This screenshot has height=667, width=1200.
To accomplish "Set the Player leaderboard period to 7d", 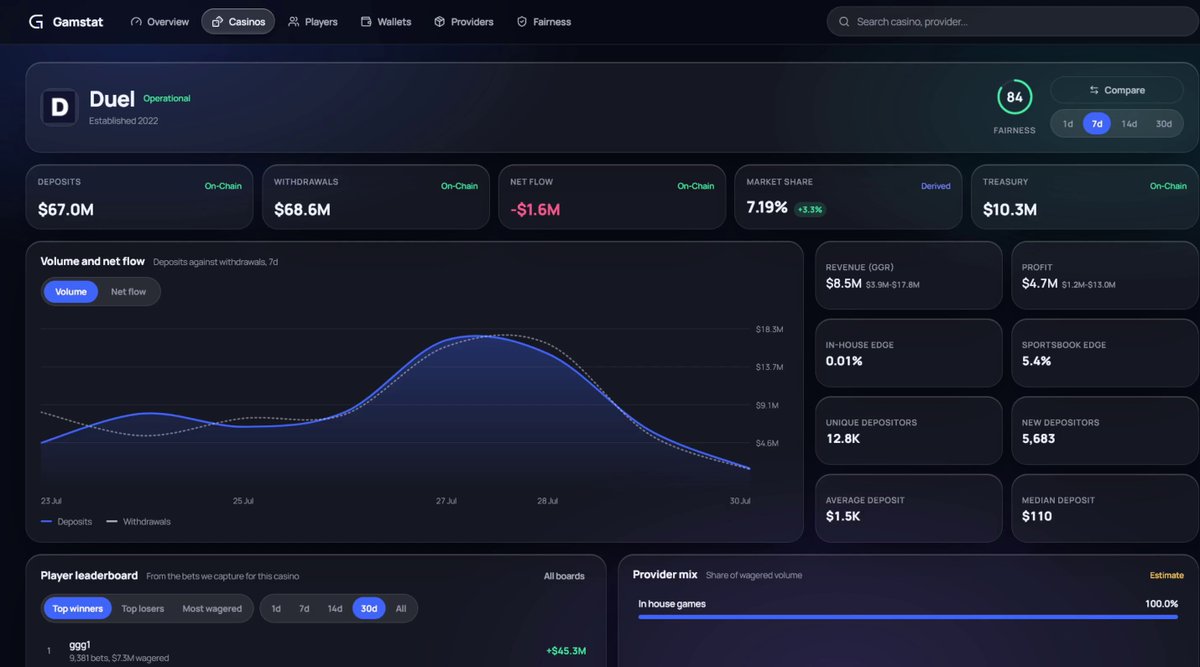I will click(304, 608).
